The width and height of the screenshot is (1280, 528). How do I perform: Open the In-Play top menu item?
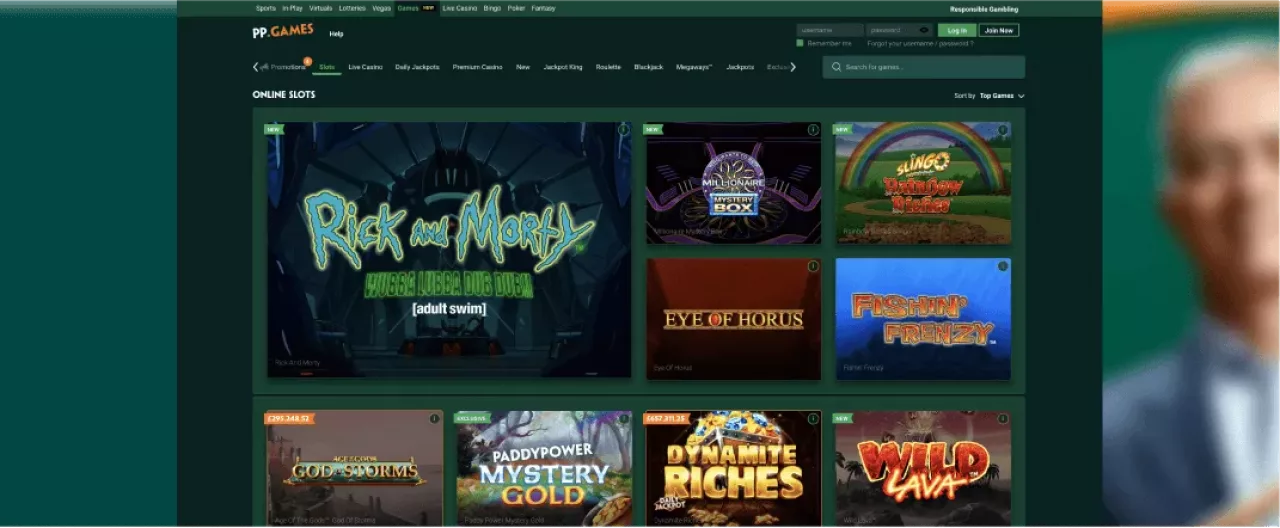[292, 8]
